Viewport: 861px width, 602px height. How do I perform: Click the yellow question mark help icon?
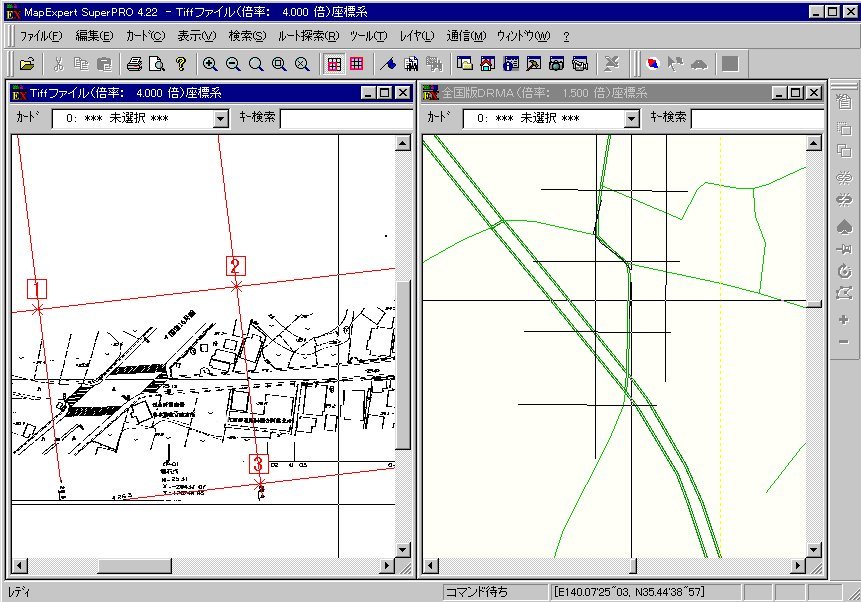[x=181, y=64]
